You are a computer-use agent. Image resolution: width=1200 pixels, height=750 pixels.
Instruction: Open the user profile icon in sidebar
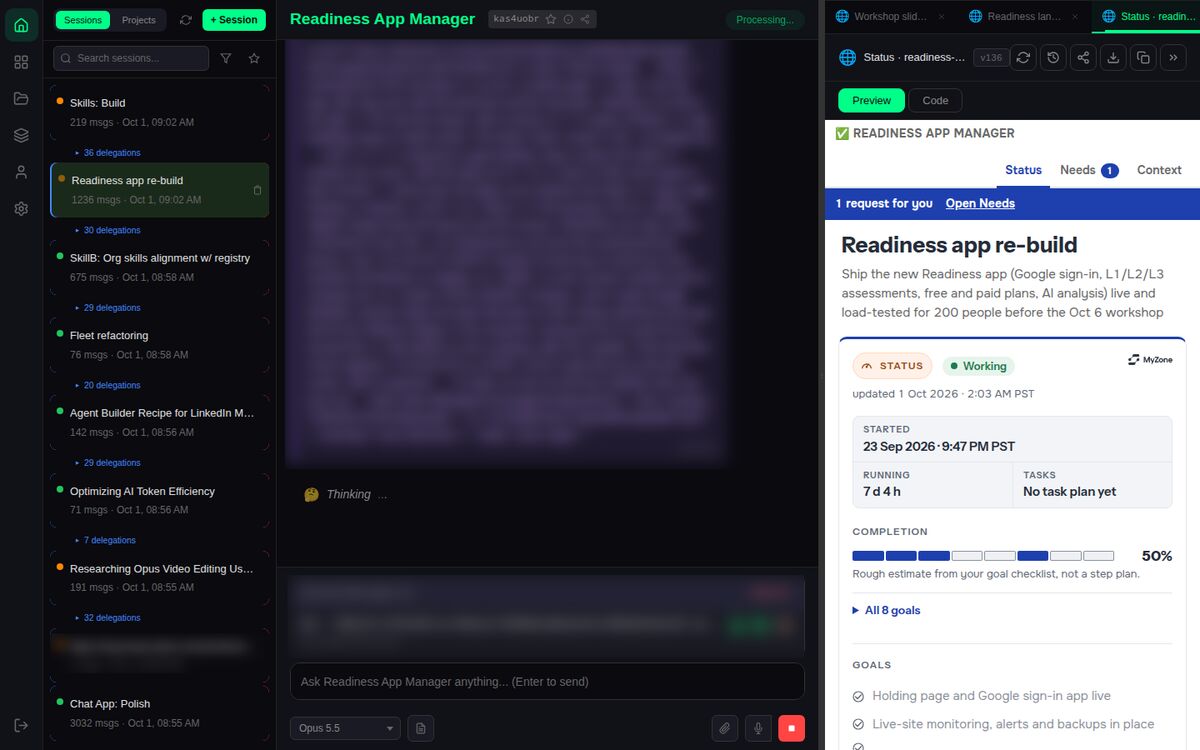point(21,172)
